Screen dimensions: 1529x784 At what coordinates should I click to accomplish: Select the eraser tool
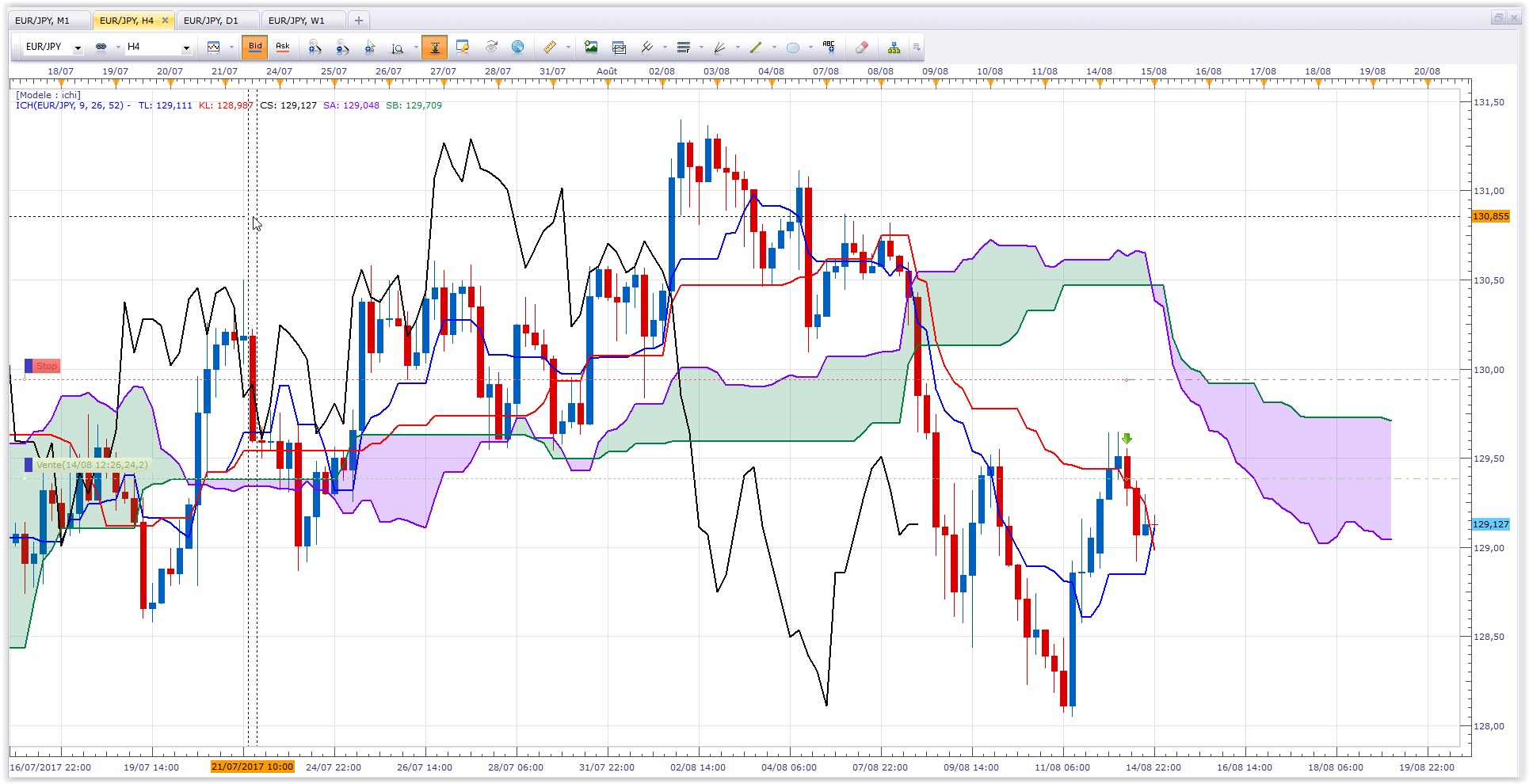pyautogui.click(x=862, y=48)
